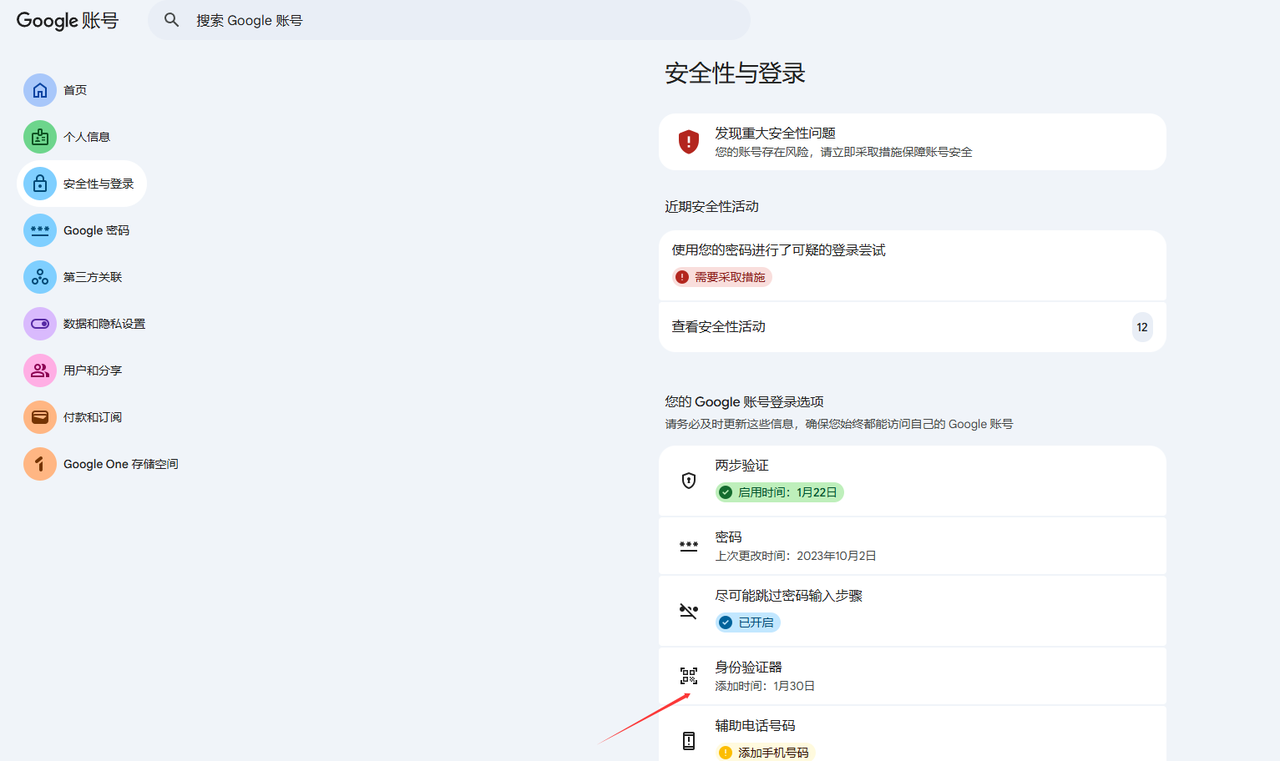Click the 两步验证 shield icon
This screenshot has height=761, width=1280.
(x=688, y=481)
